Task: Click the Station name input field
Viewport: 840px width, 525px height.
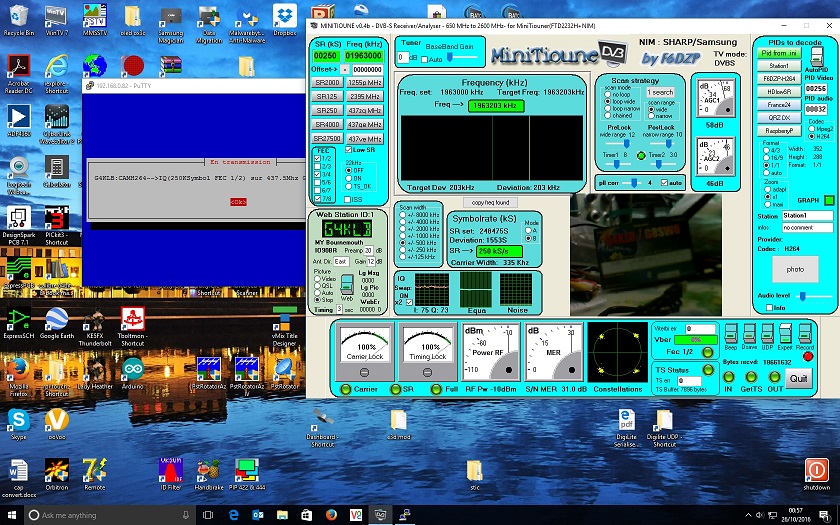Action: (807, 215)
